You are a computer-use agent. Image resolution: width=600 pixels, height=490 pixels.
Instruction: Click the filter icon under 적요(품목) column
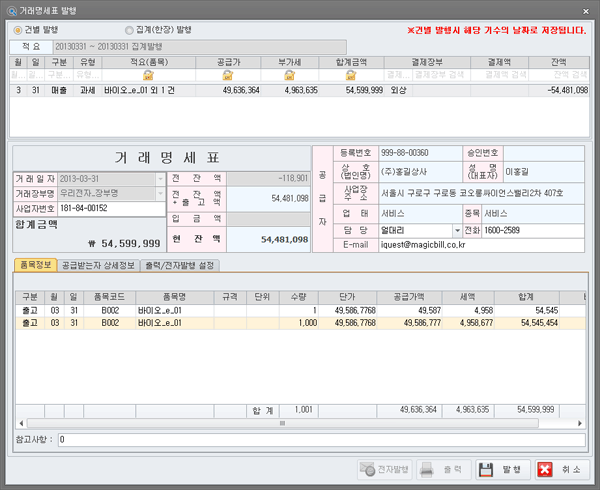148,75
